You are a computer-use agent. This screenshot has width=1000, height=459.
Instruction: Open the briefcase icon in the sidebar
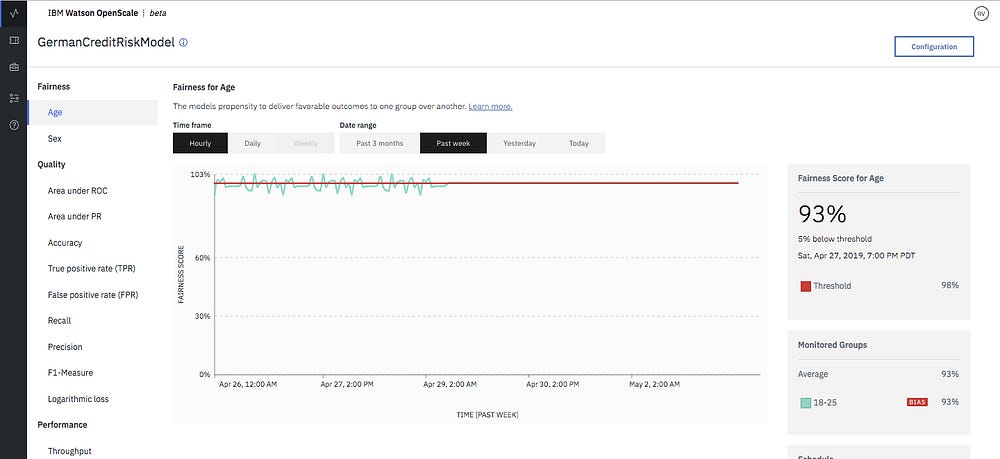click(13, 67)
